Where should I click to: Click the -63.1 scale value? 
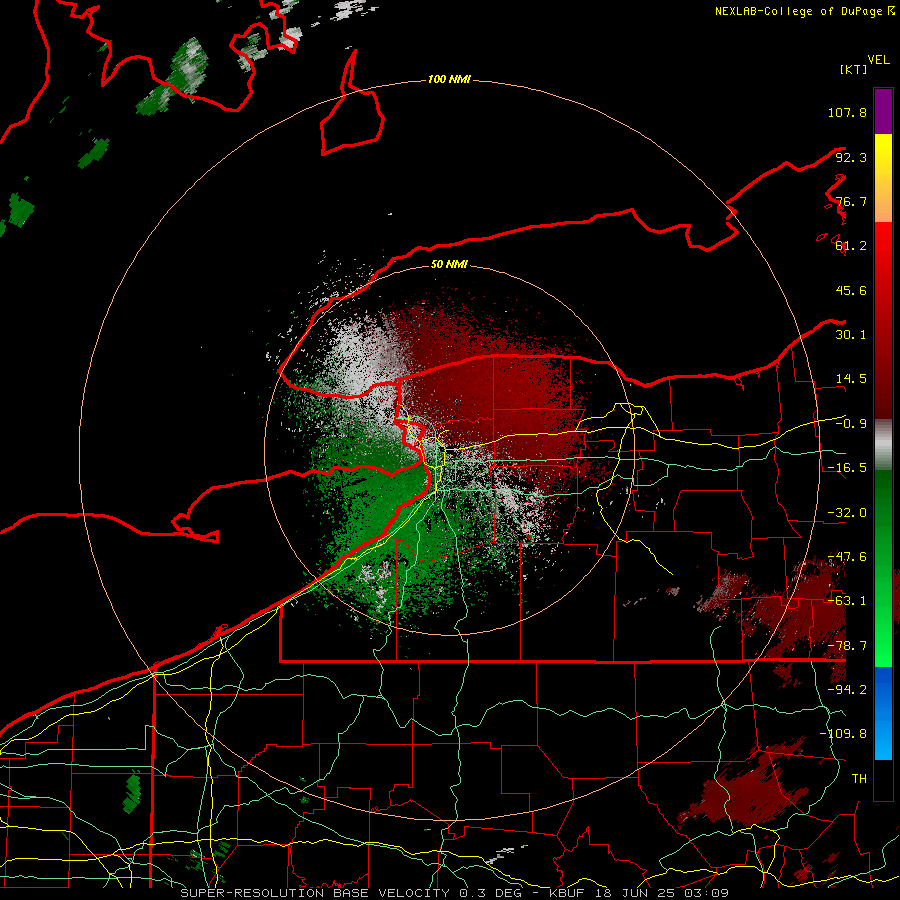click(847, 601)
